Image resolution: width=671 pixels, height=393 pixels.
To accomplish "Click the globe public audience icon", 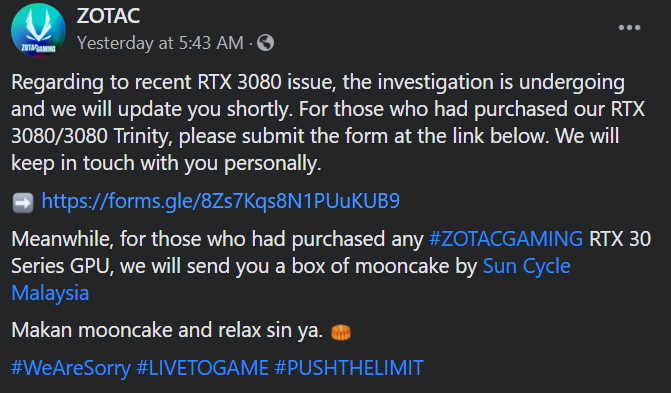I will click(x=265, y=43).
